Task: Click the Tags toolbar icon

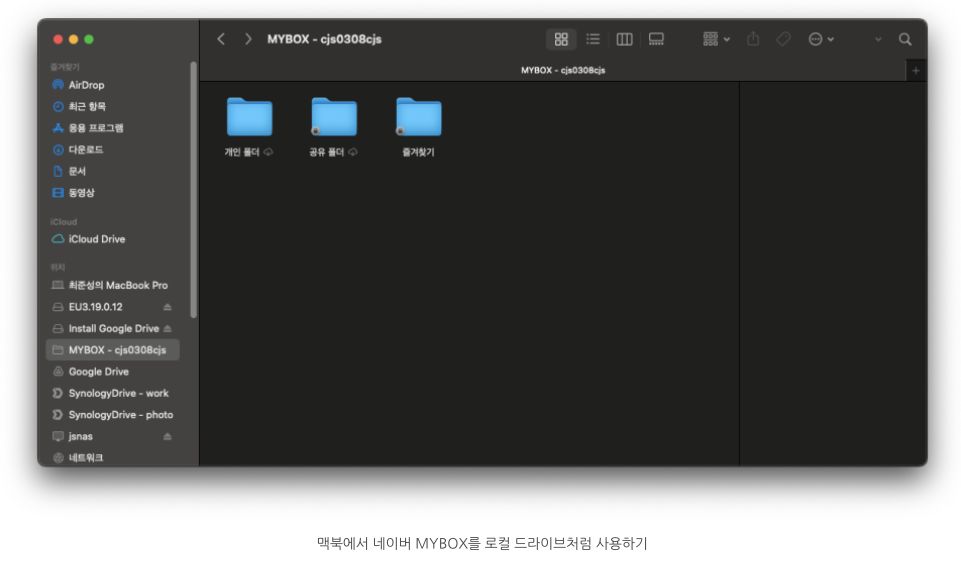Action: tap(783, 39)
